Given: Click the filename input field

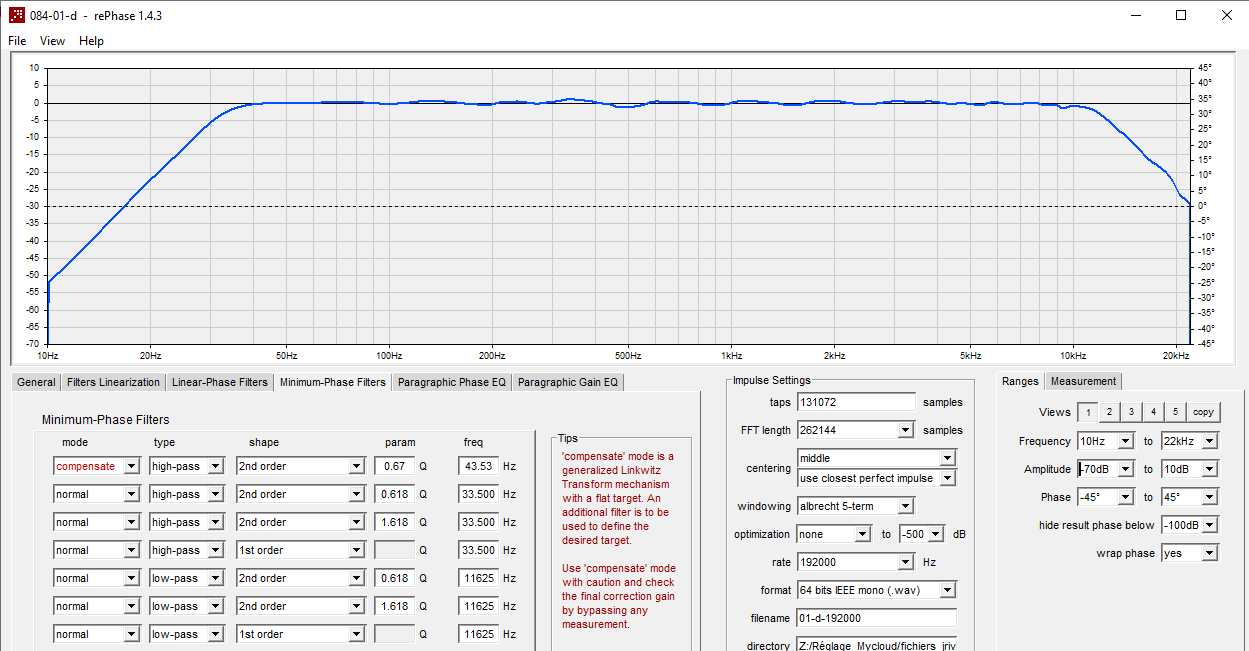Looking at the screenshot, I should (x=876, y=618).
